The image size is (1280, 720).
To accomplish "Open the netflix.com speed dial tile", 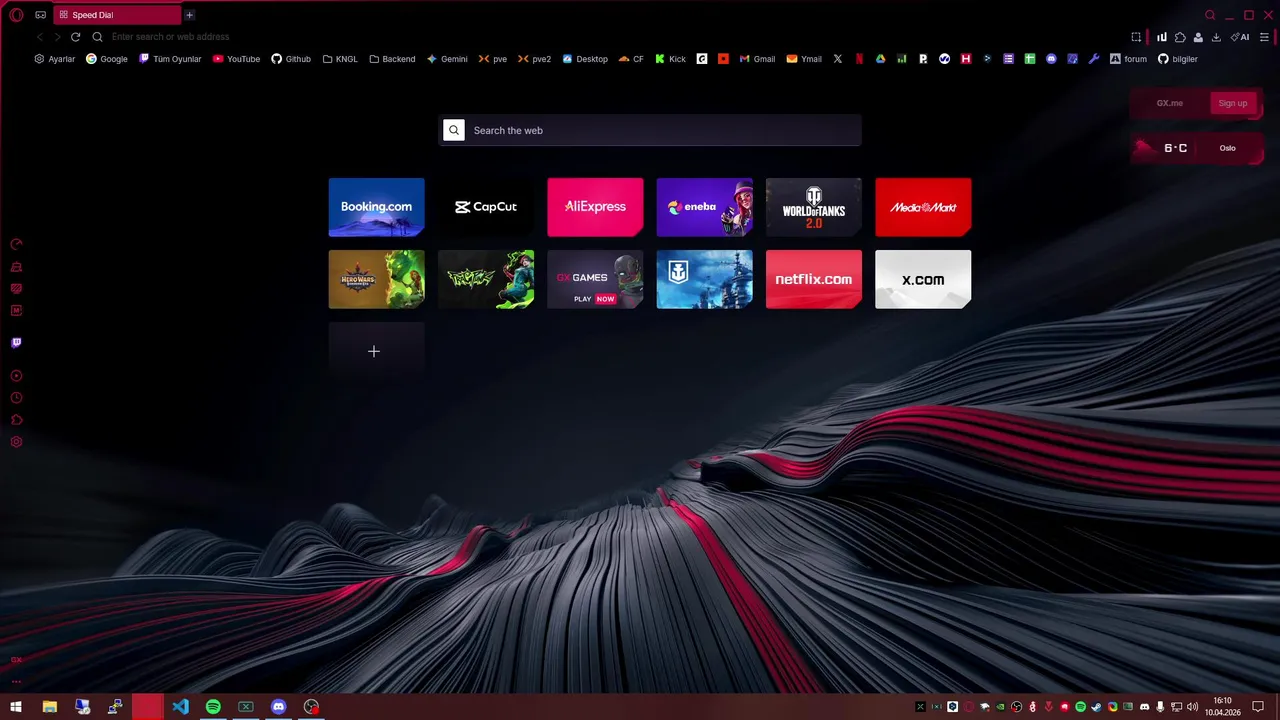I will 814,279.
